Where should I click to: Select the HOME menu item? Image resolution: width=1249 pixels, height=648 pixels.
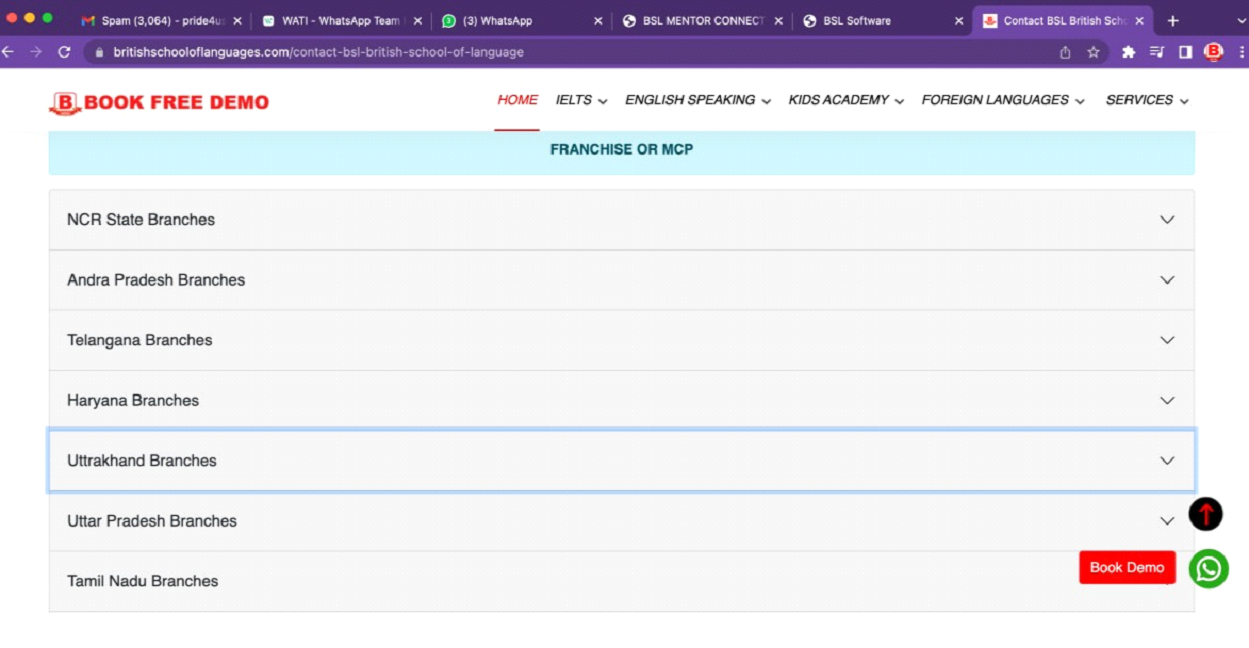pos(517,100)
